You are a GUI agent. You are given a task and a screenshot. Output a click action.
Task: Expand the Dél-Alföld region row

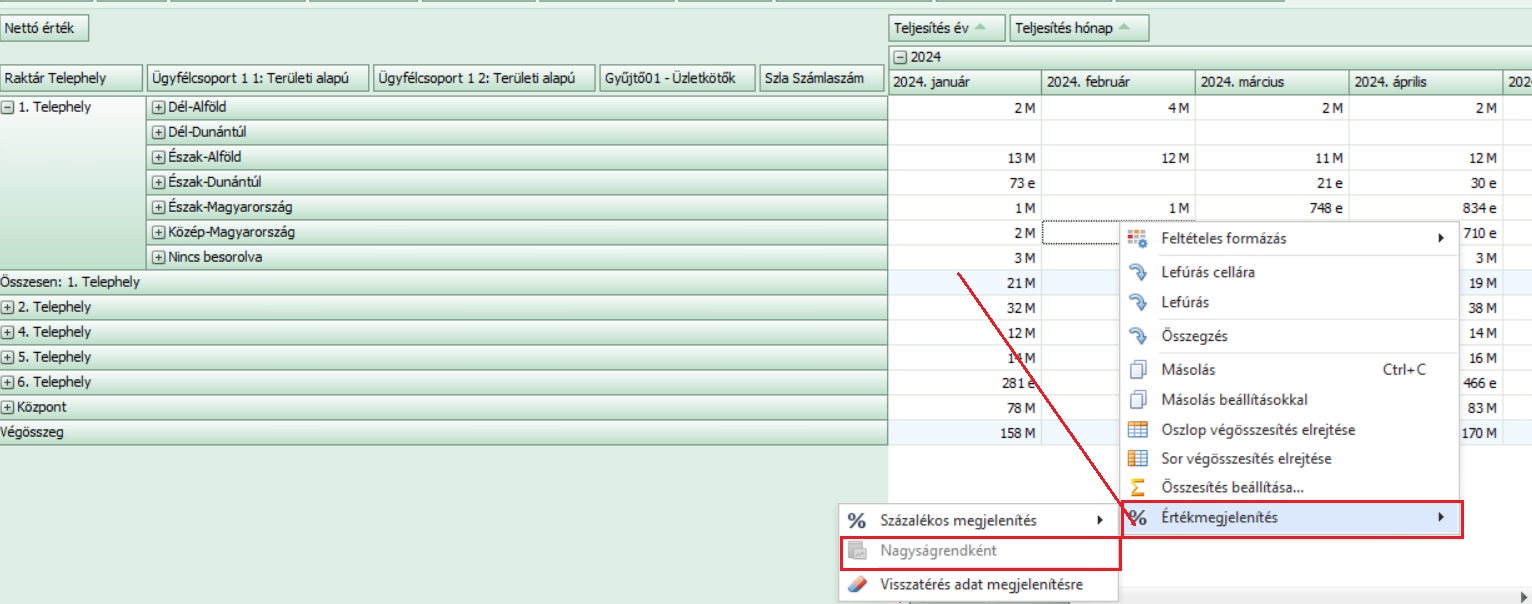(x=158, y=108)
